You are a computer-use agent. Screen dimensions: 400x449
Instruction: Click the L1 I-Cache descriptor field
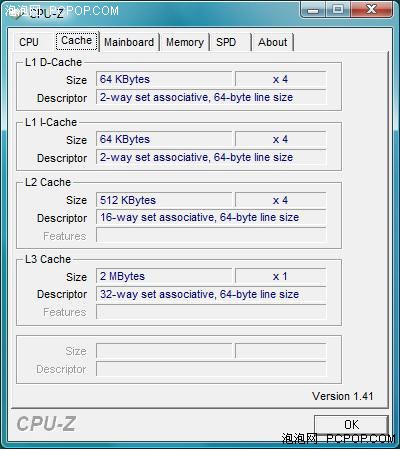(x=211, y=157)
